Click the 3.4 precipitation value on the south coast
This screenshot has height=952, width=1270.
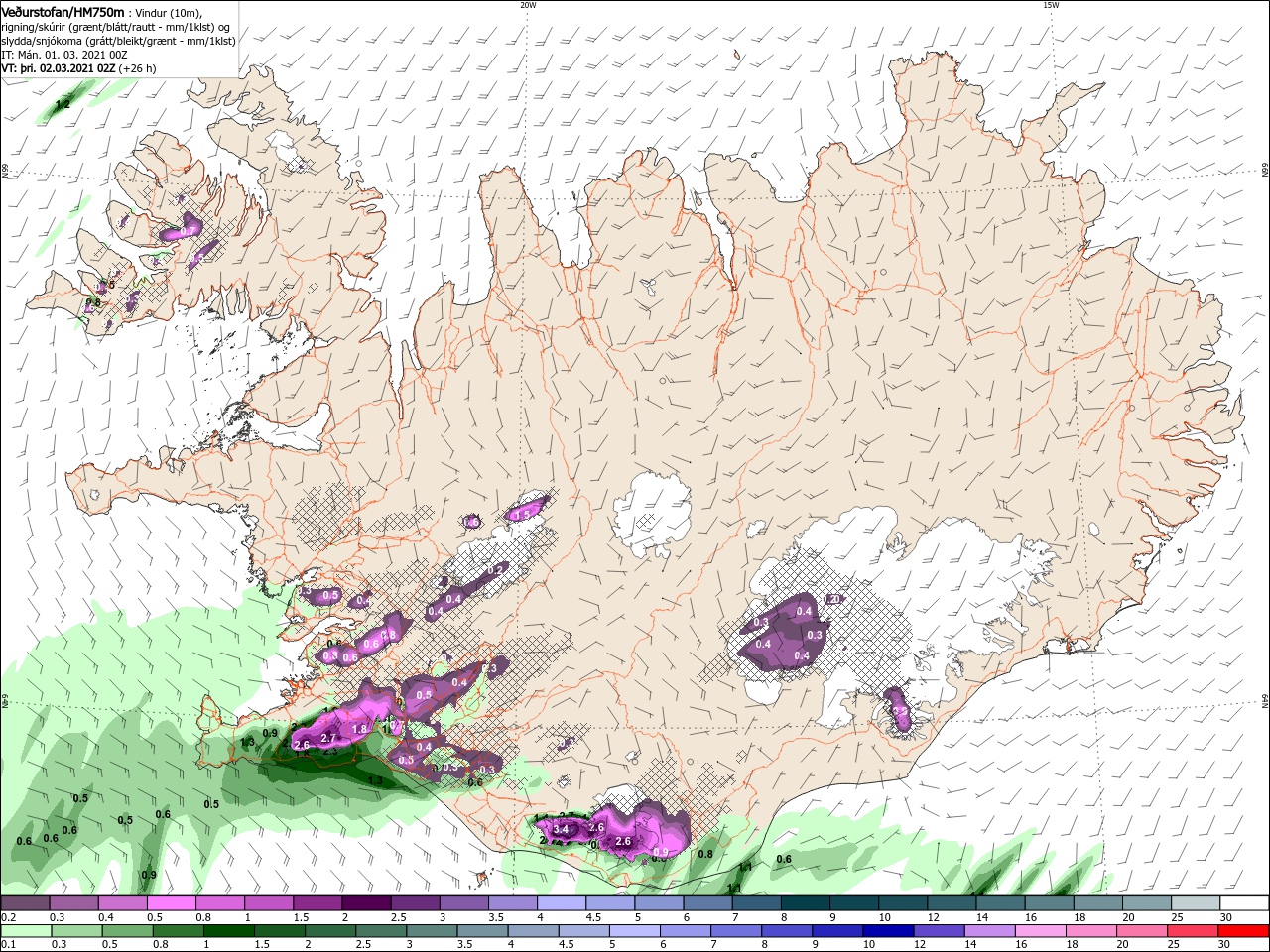[561, 829]
